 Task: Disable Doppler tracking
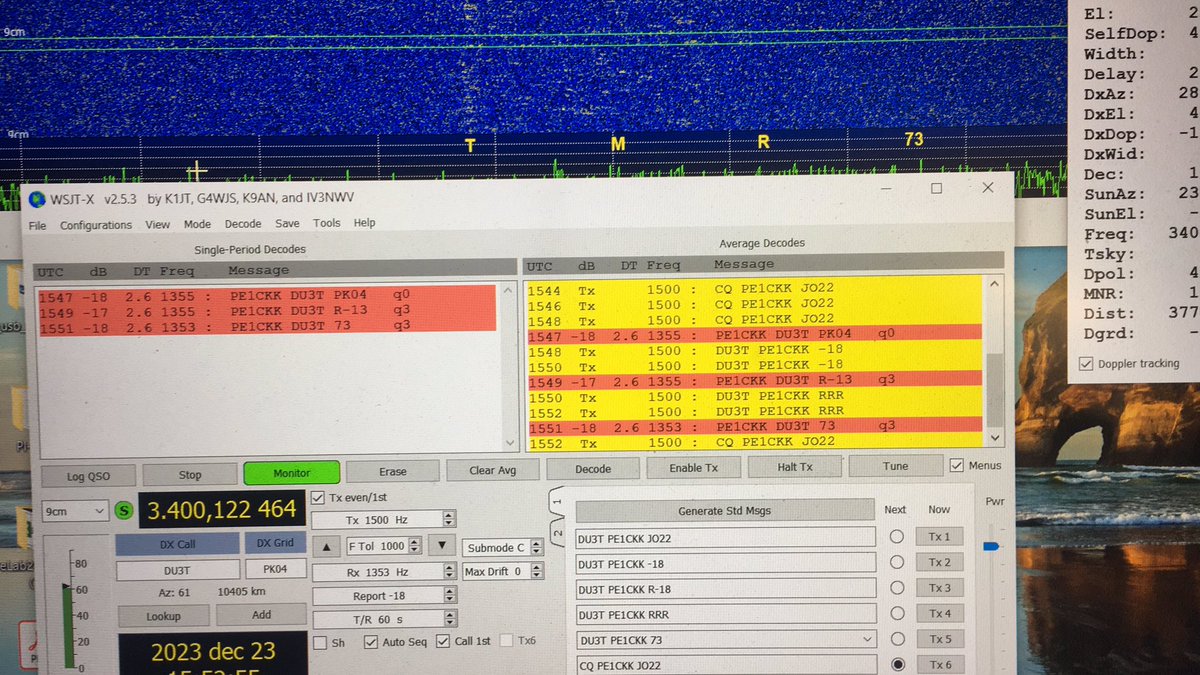1086,363
